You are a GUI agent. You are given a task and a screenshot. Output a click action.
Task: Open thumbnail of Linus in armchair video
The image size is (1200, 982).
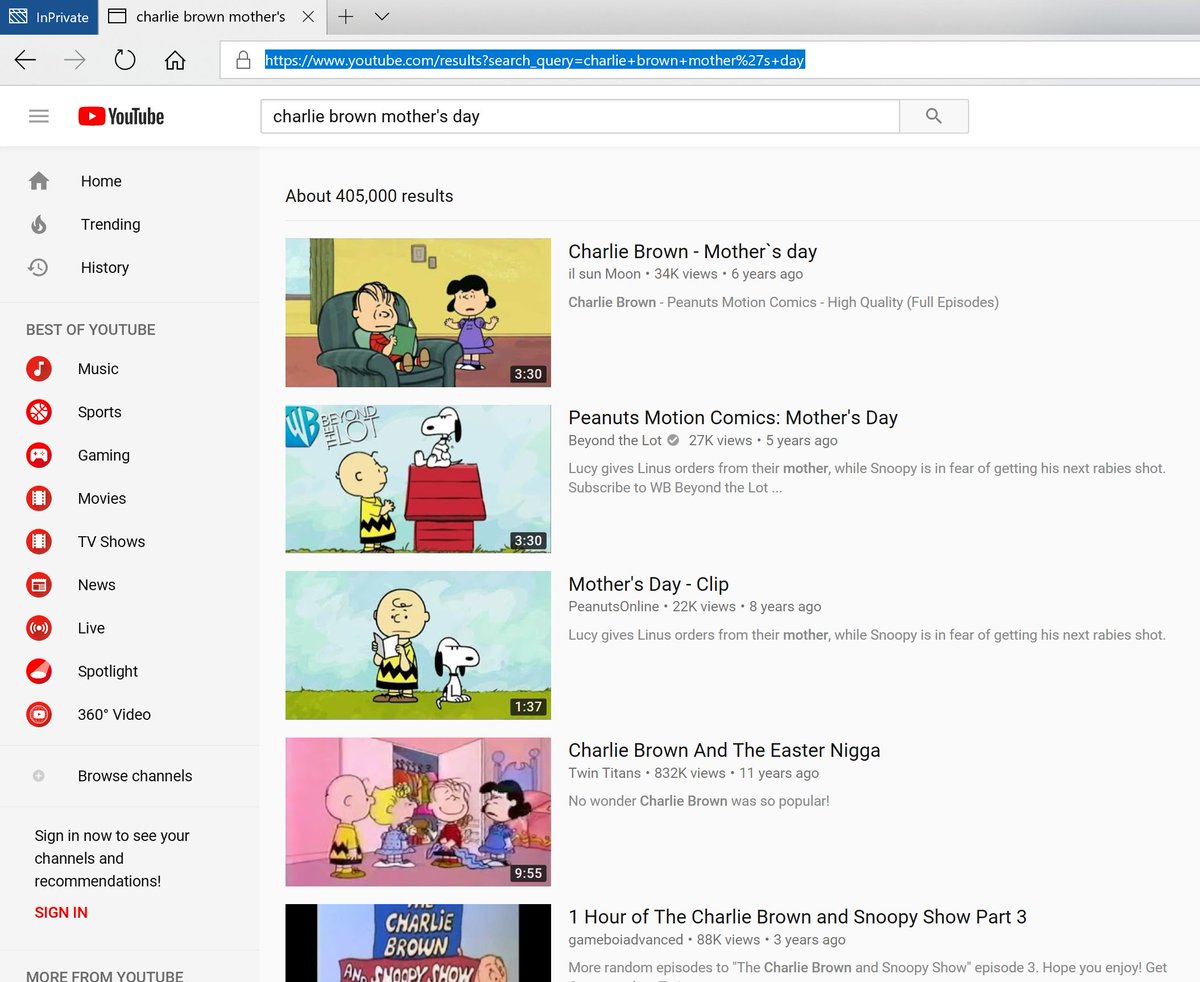(418, 312)
